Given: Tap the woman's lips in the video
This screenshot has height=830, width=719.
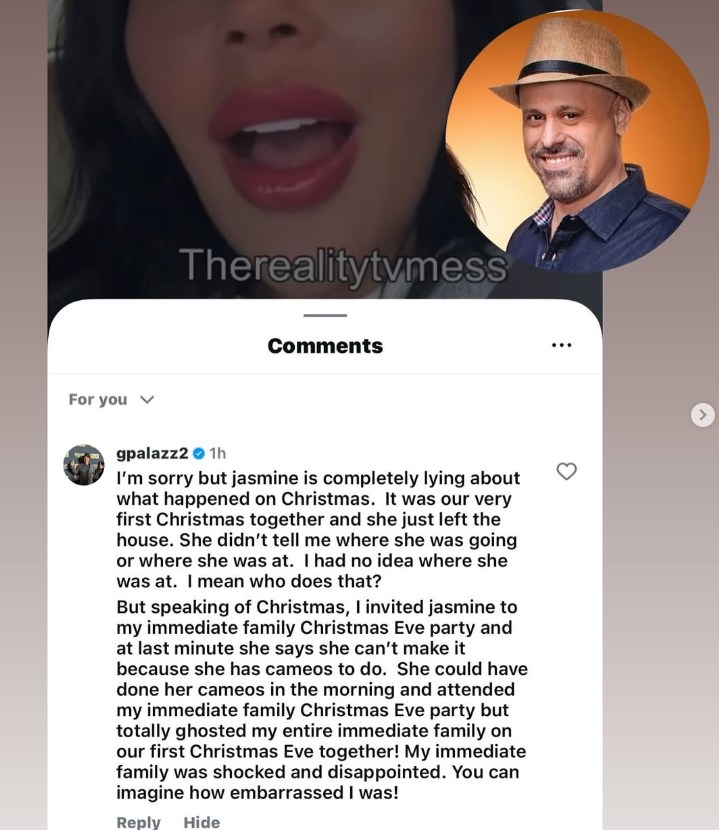Looking at the screenshot, I should 286,146.
